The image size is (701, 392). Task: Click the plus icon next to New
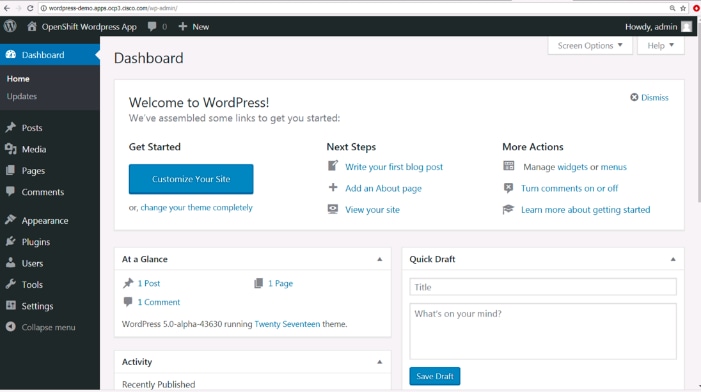tap(182, 26)
